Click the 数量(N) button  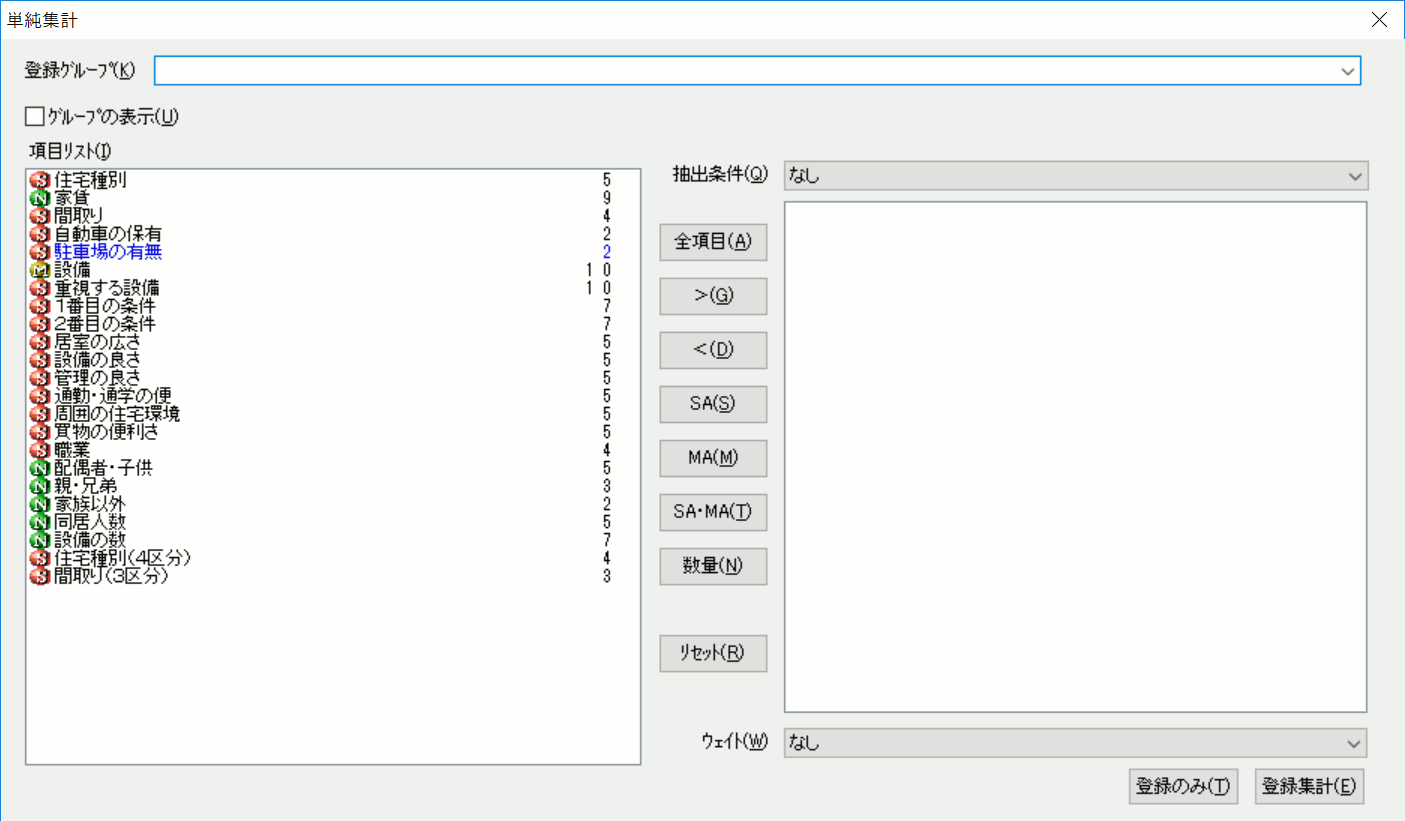pos(713,566)
